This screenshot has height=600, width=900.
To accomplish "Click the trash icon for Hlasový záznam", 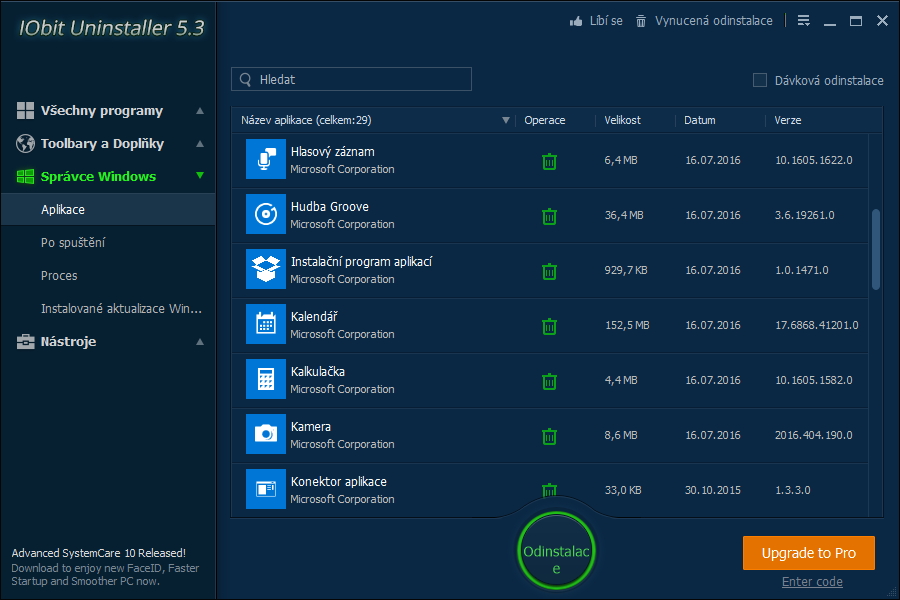I will pos(549,161).
